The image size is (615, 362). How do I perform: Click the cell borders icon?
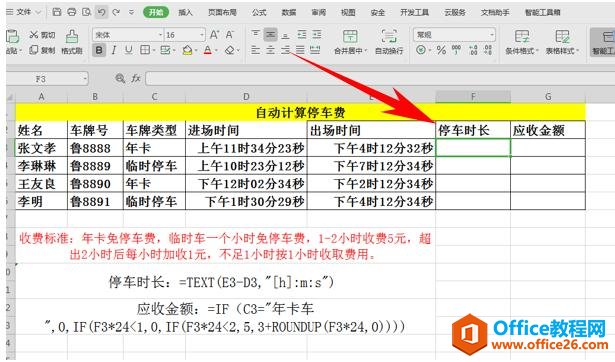[x=145, y=50]
